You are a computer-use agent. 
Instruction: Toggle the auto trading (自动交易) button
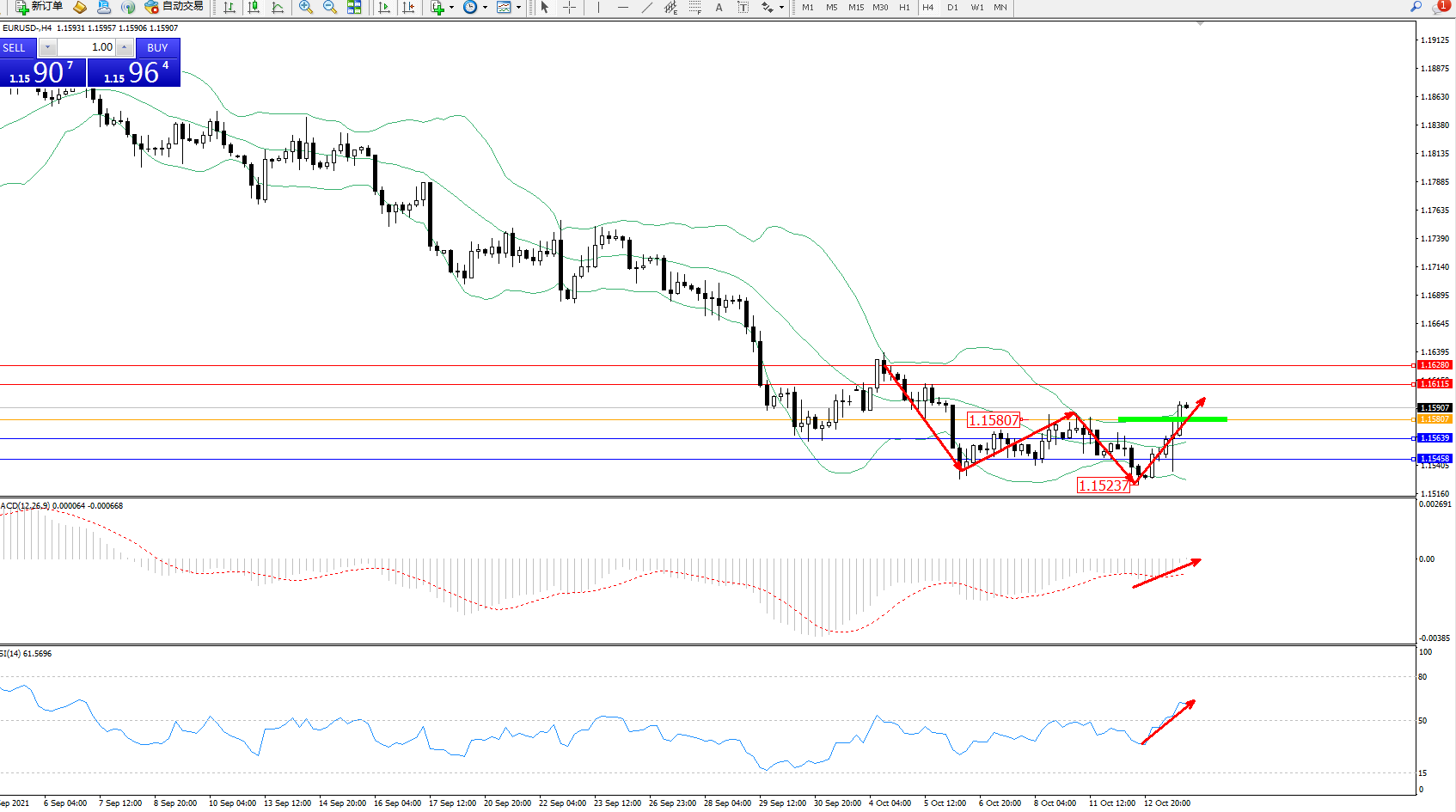click(x=174, y=7)
